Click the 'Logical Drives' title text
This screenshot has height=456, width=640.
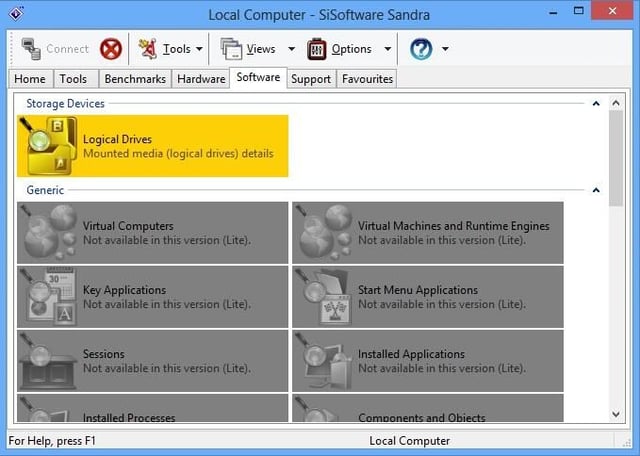click(118, 139)
